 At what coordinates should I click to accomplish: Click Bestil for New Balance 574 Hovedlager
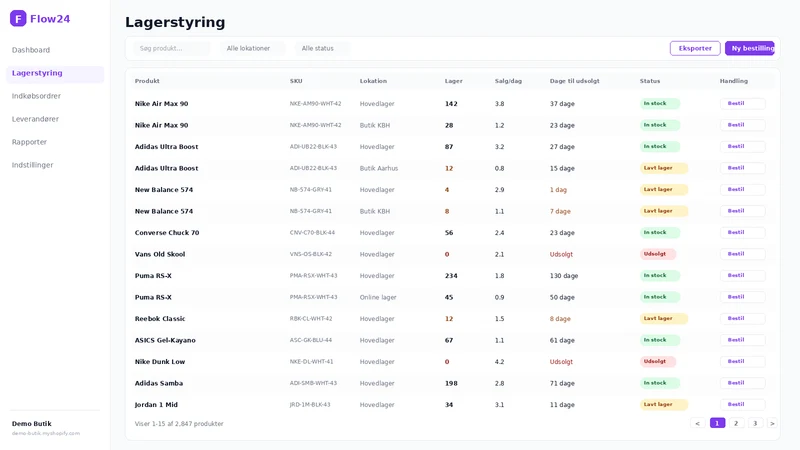742,189
